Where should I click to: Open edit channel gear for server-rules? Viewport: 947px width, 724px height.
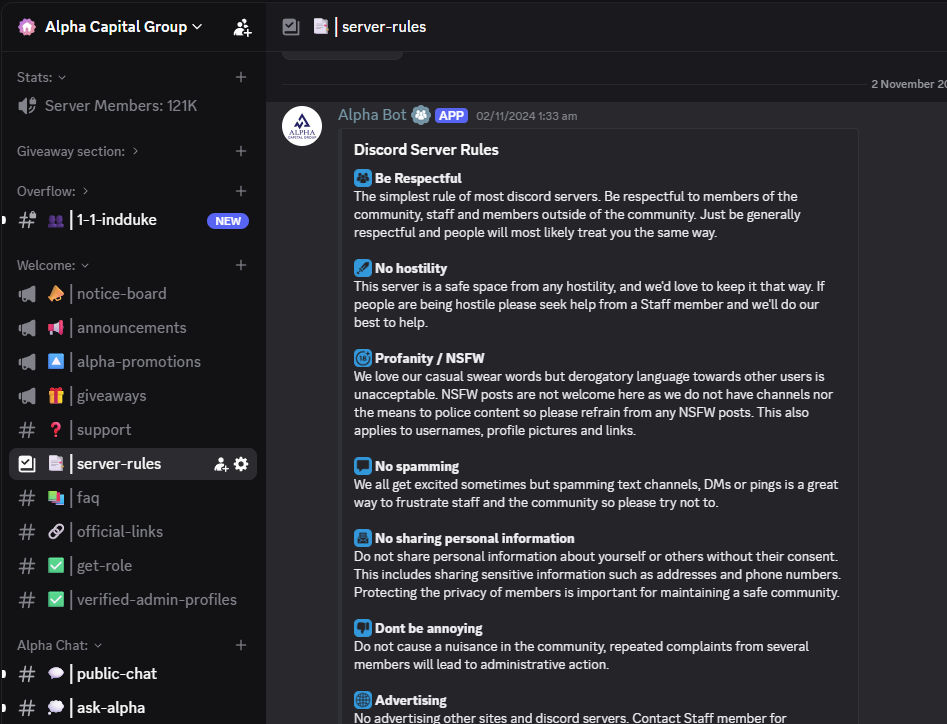tap(241, 464)
